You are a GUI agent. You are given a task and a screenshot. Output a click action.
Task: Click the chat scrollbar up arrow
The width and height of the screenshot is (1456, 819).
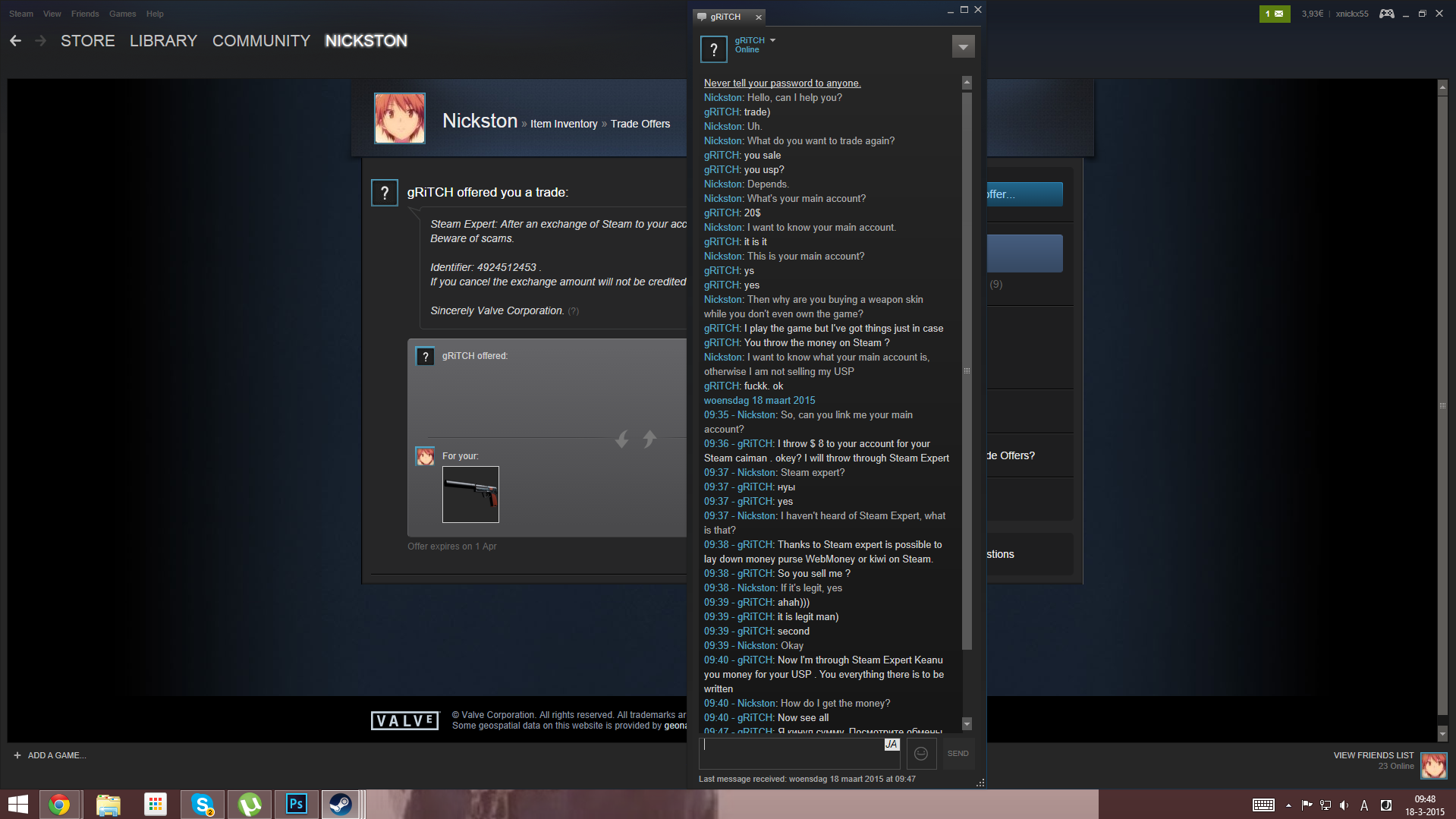(967, 82)
